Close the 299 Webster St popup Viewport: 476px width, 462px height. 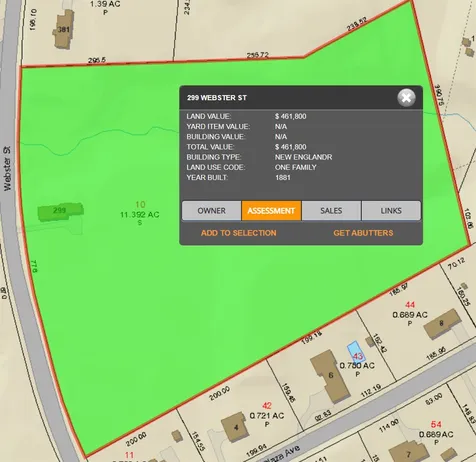[x=406, y=98]
